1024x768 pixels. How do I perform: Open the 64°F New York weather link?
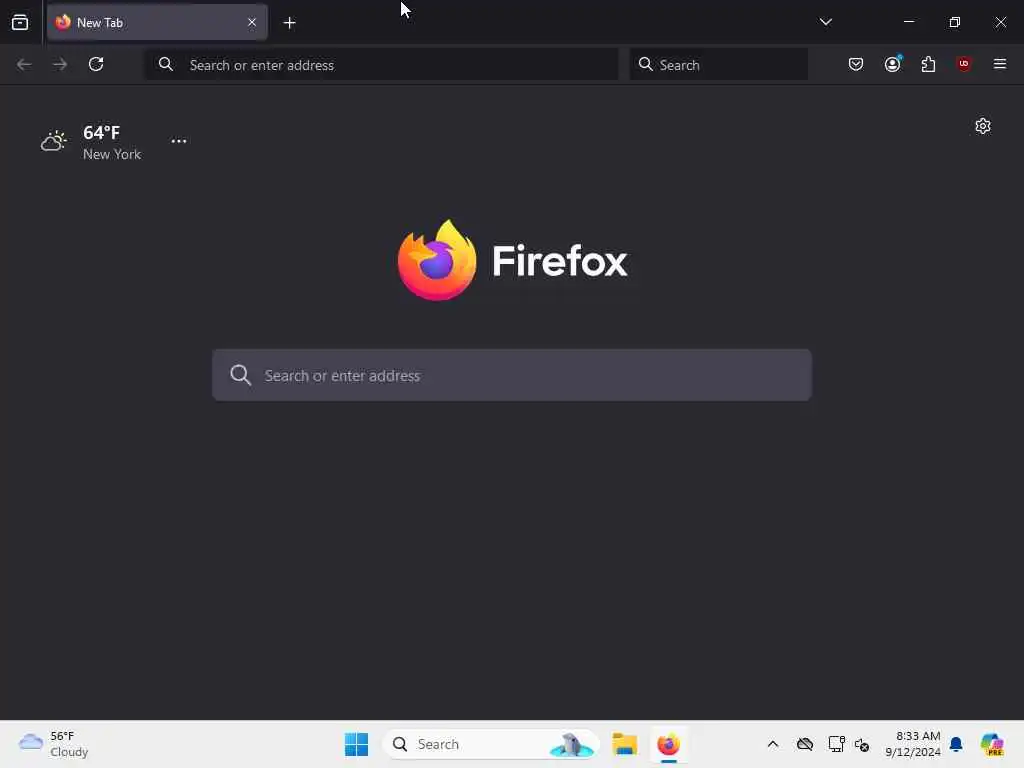[x=91, y=142]
